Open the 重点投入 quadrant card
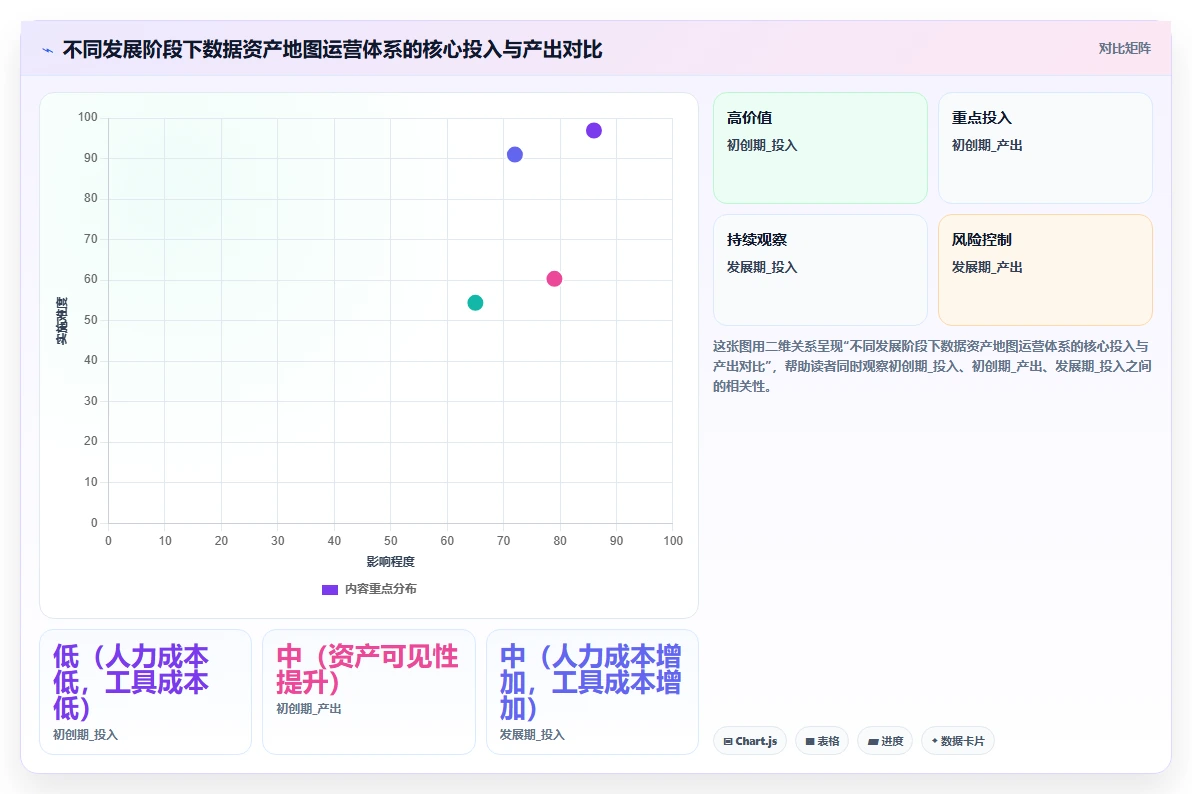The height and width of the screenshot is (794, 1192). coord(1045,148)
